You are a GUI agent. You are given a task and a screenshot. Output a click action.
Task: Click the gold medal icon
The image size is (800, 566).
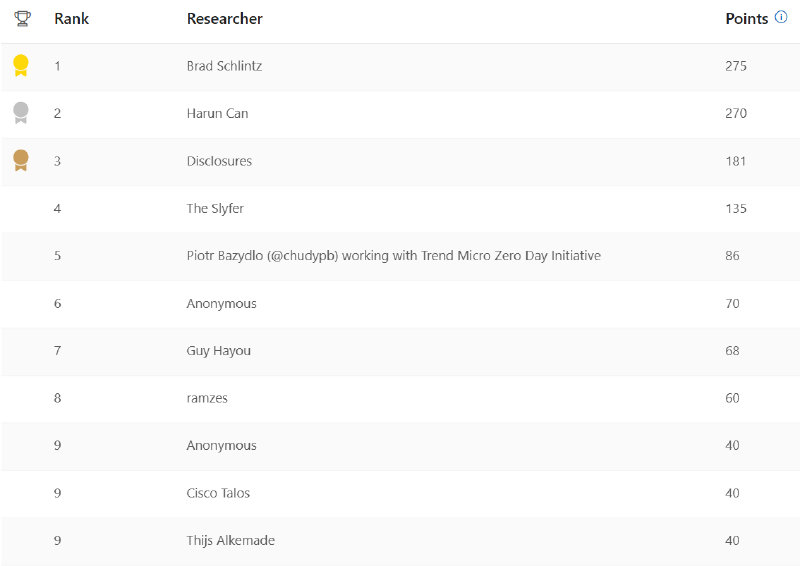point(21,66)
